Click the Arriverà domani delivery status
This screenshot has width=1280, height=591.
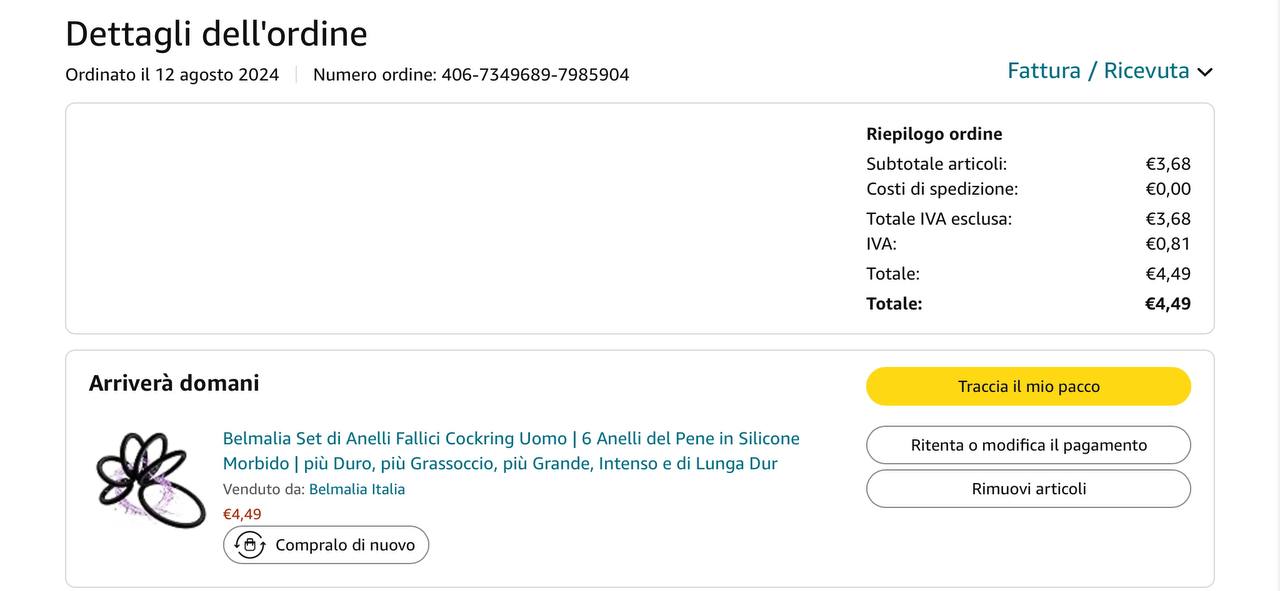pos(174,383)
